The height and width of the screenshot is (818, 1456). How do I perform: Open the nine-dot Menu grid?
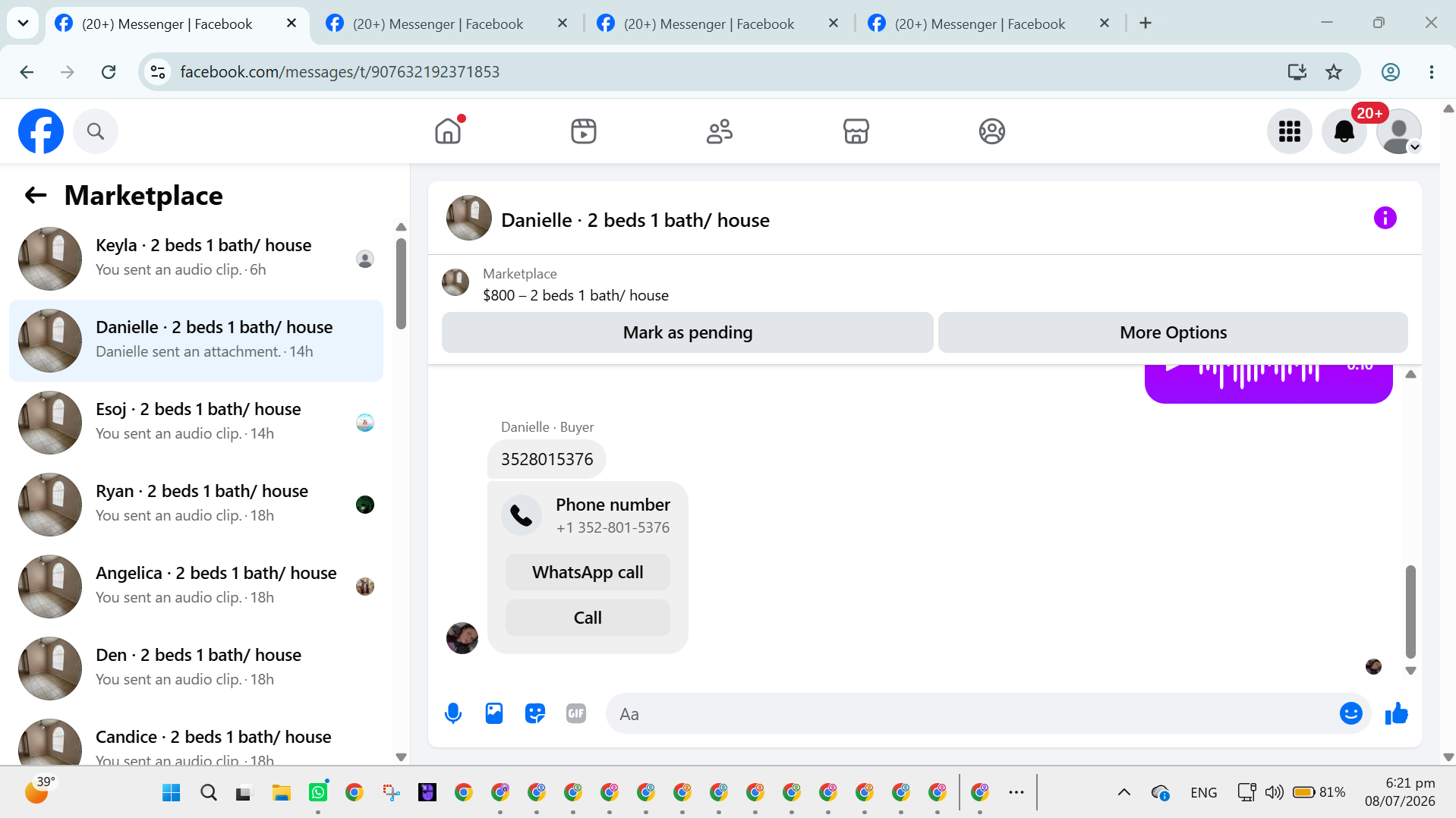tap(1289, 131)
